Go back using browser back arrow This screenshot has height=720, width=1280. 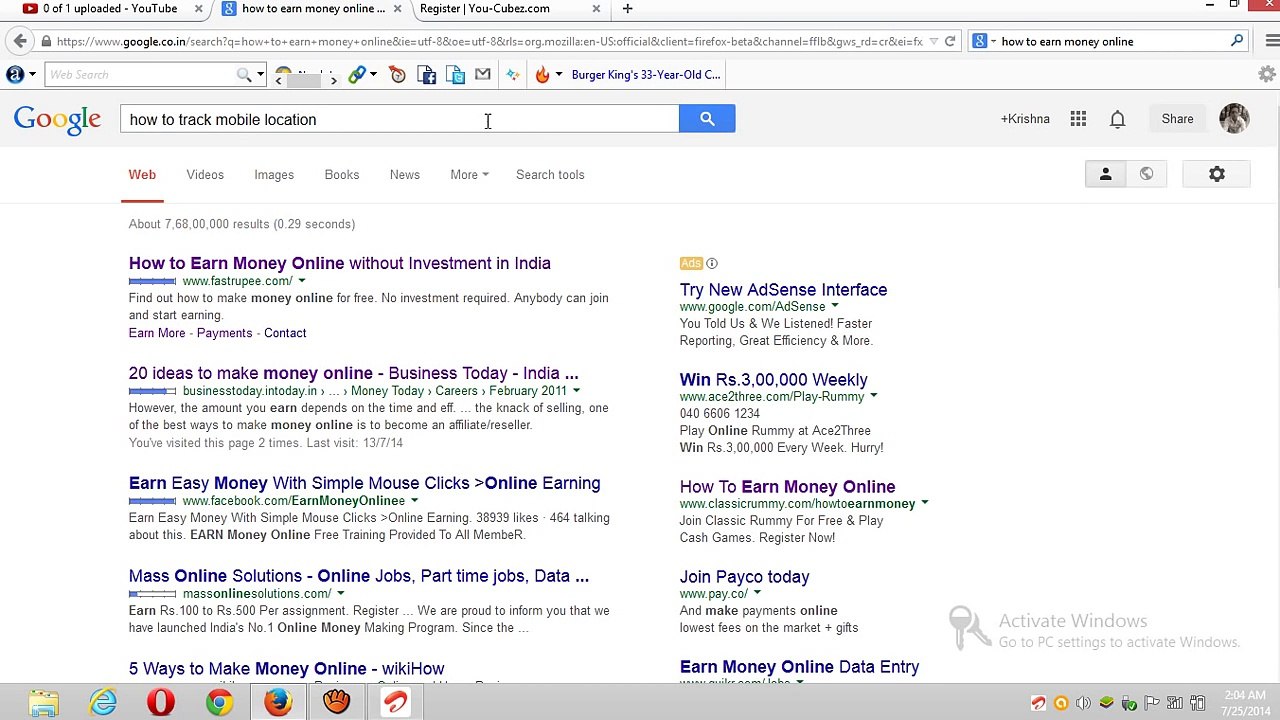tap(20, 41)
